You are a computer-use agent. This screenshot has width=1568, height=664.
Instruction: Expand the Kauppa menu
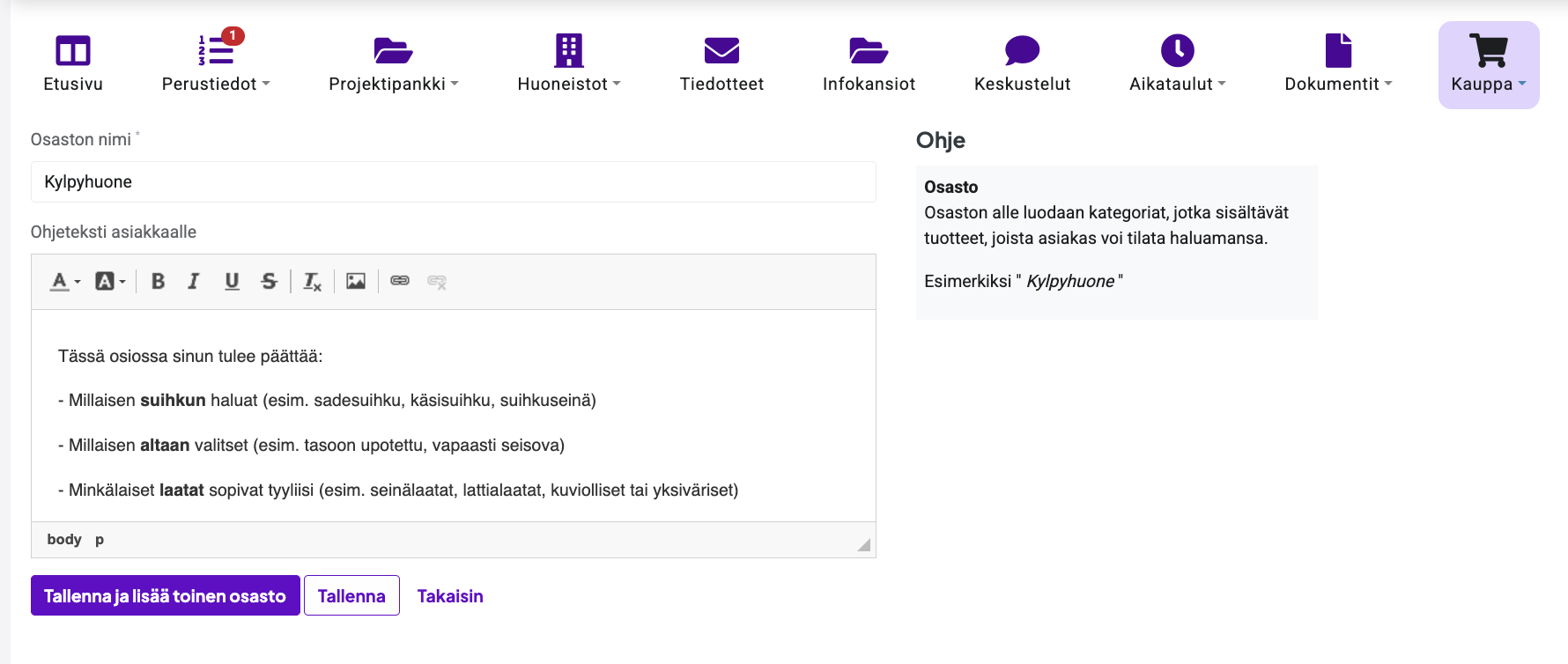coord(1488,65)
